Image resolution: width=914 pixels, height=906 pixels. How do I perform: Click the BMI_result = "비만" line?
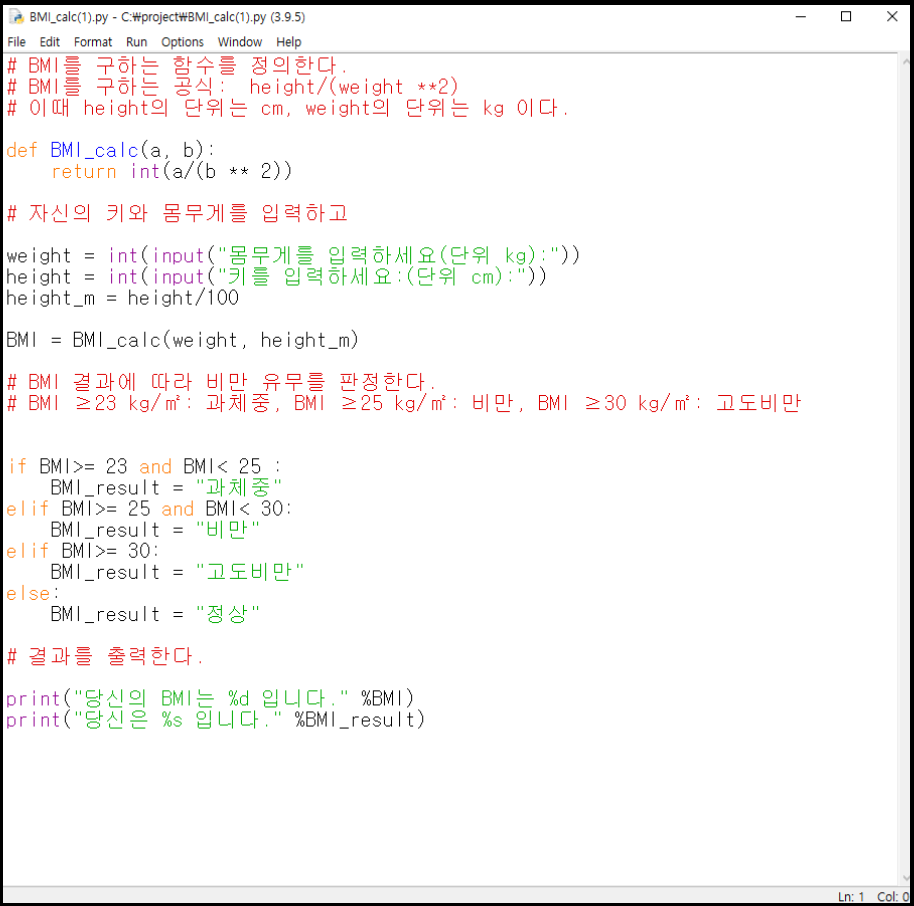[x=155, y=530]
